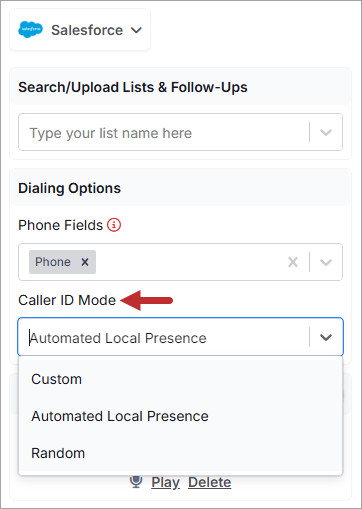Click the Phone tag in Phone Fields
Image resolution: width=362 pixels, height=509 pixels.
tap(53, 262)
